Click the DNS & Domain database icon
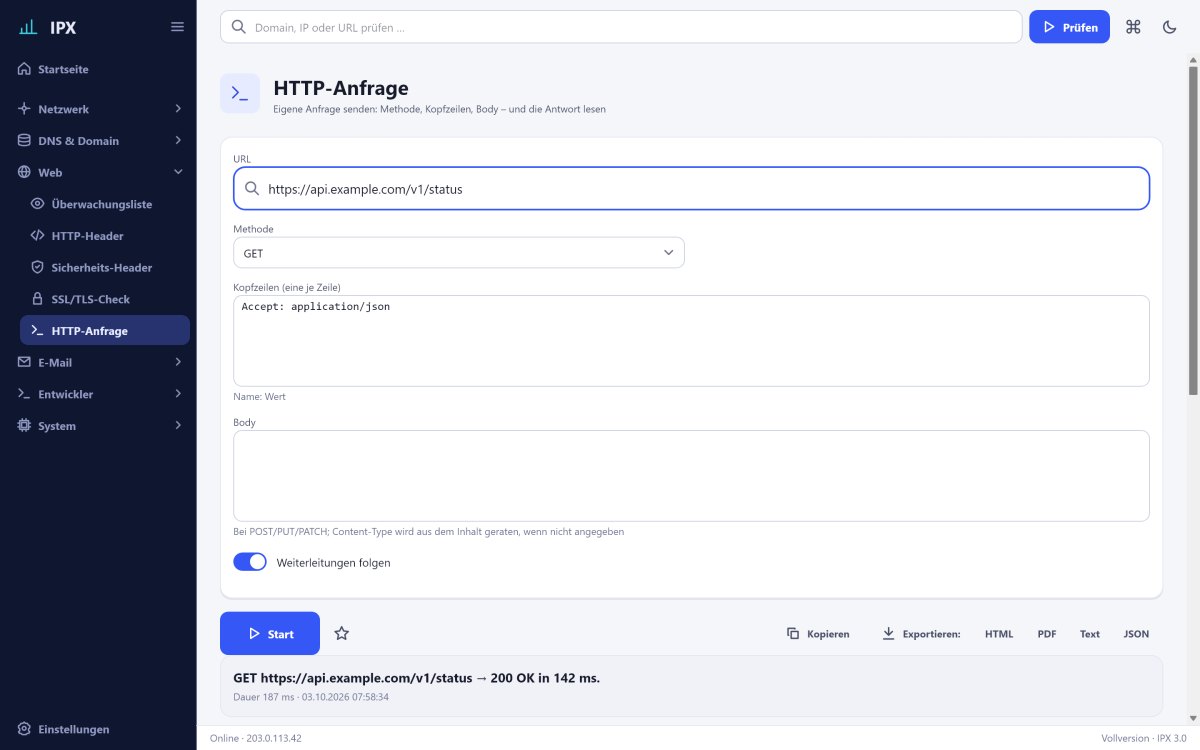Image resolution: width=1200 pixels, height=750 pixels. 25,141
